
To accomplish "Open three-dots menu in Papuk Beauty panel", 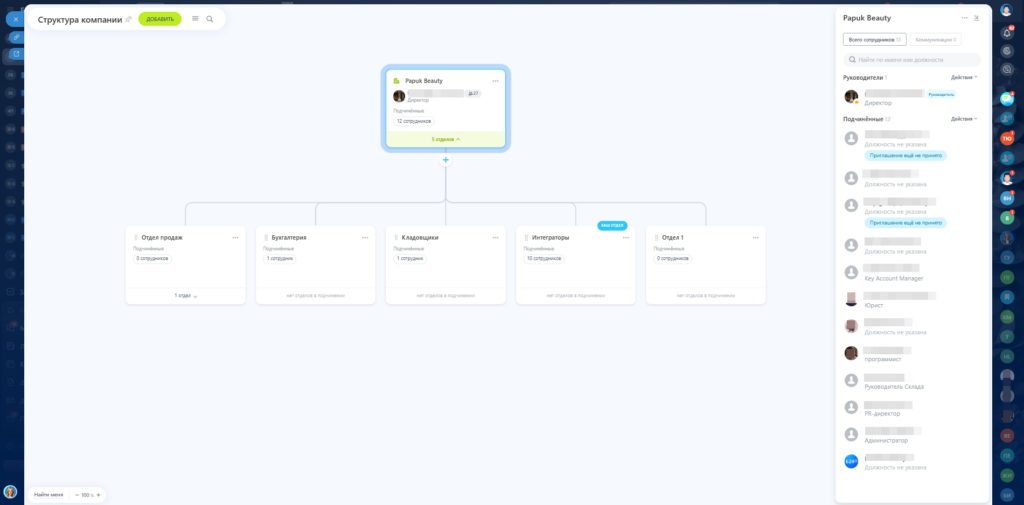I will click(965, 18).
